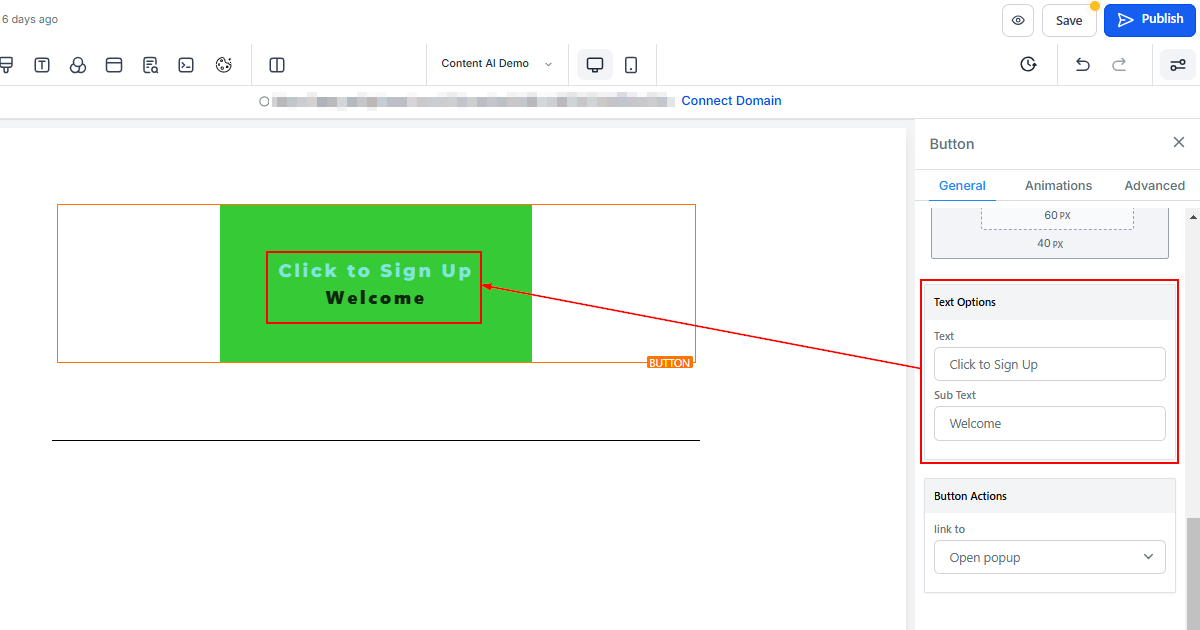
Task: Toggle the preview eye button
Action: coord(1018,20)
